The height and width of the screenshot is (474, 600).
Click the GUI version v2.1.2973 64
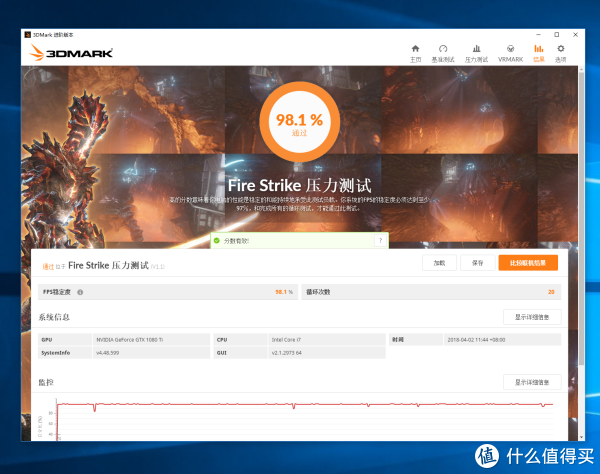(287, 353)
